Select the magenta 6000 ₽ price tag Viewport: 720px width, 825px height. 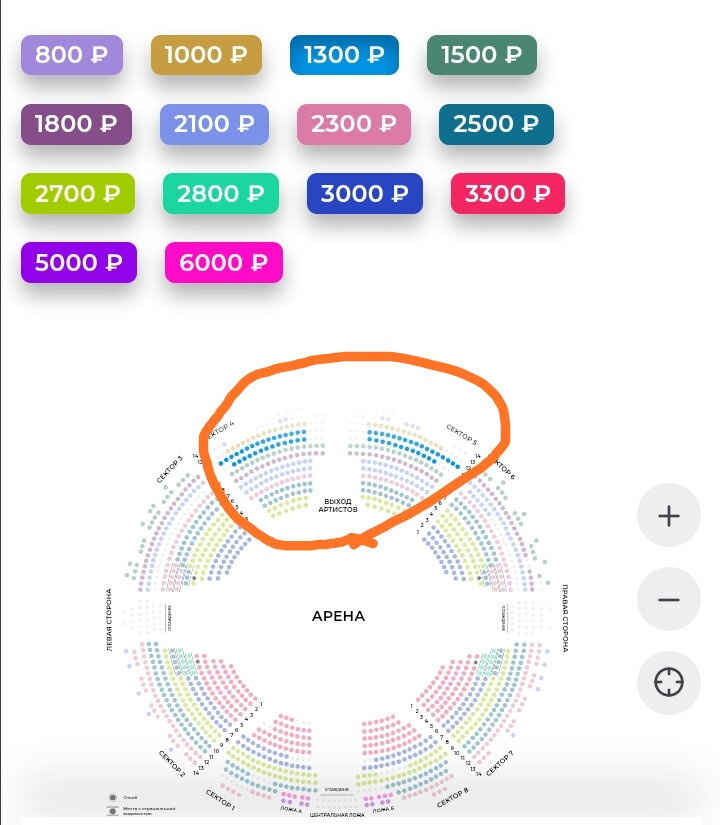pyautogui.click(x=224, y=263)
